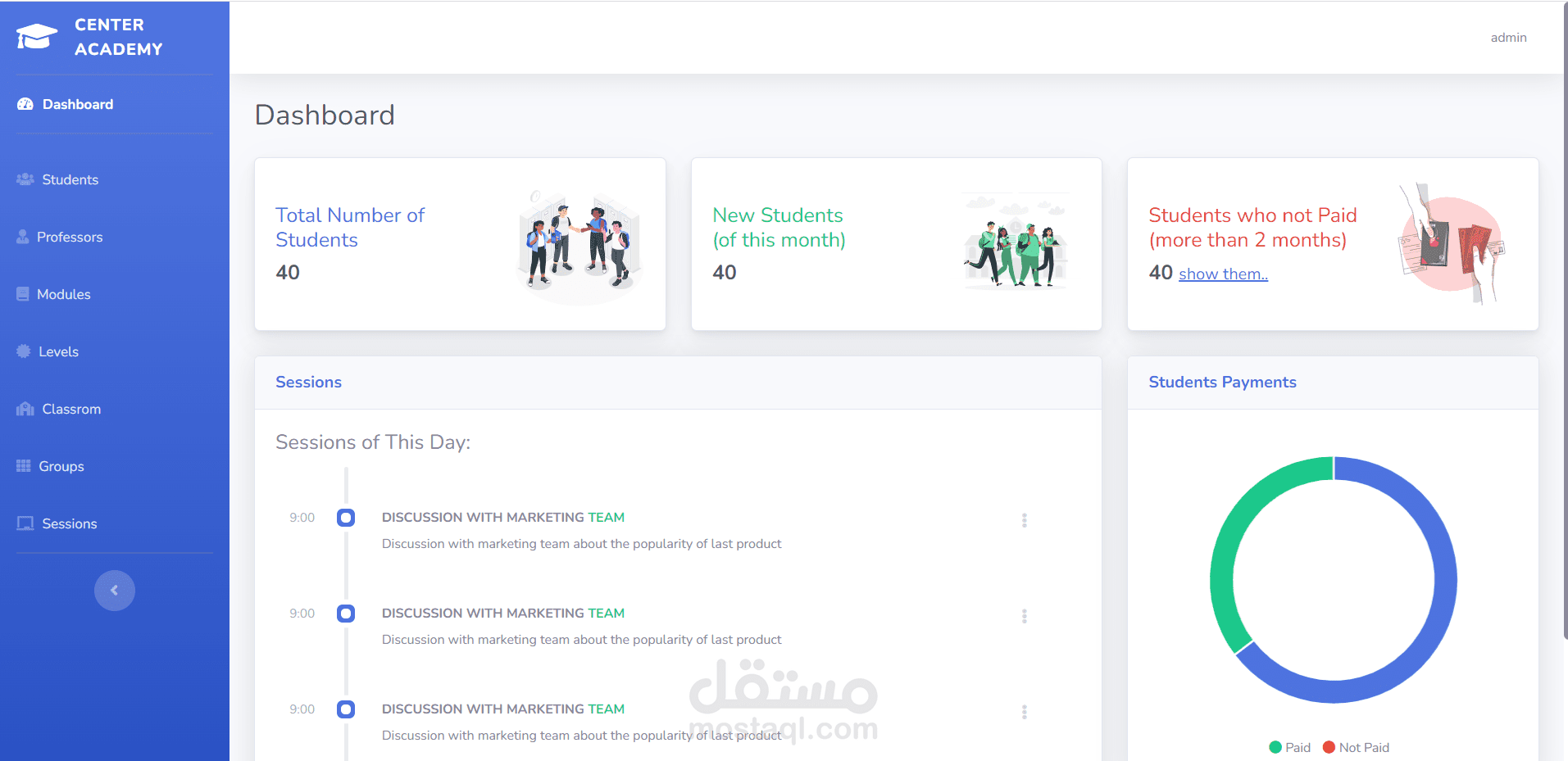Click the first session's timeline marker
This screenshot has width=1568, height=761.
(x=346, y=518)
